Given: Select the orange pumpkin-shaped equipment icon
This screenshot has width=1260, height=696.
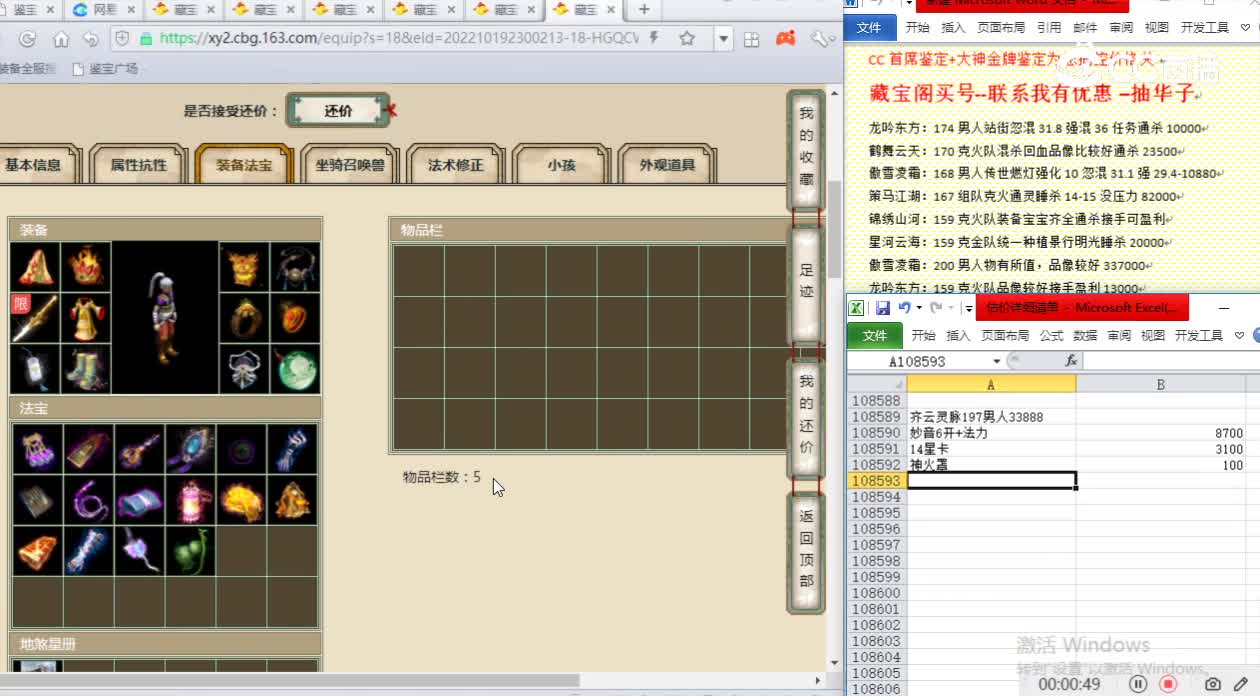Looking at the screenshot, I should 295,318.
